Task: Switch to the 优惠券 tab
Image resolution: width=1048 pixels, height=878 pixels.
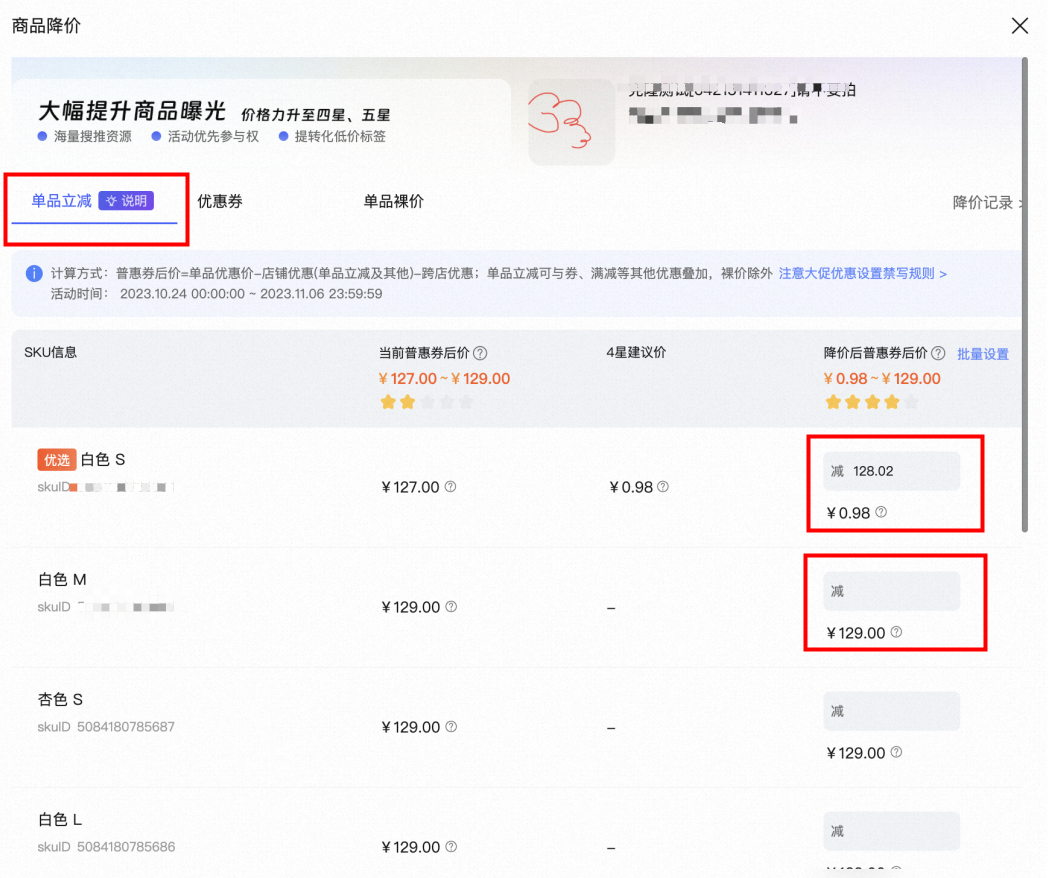Action: point(220,201)
